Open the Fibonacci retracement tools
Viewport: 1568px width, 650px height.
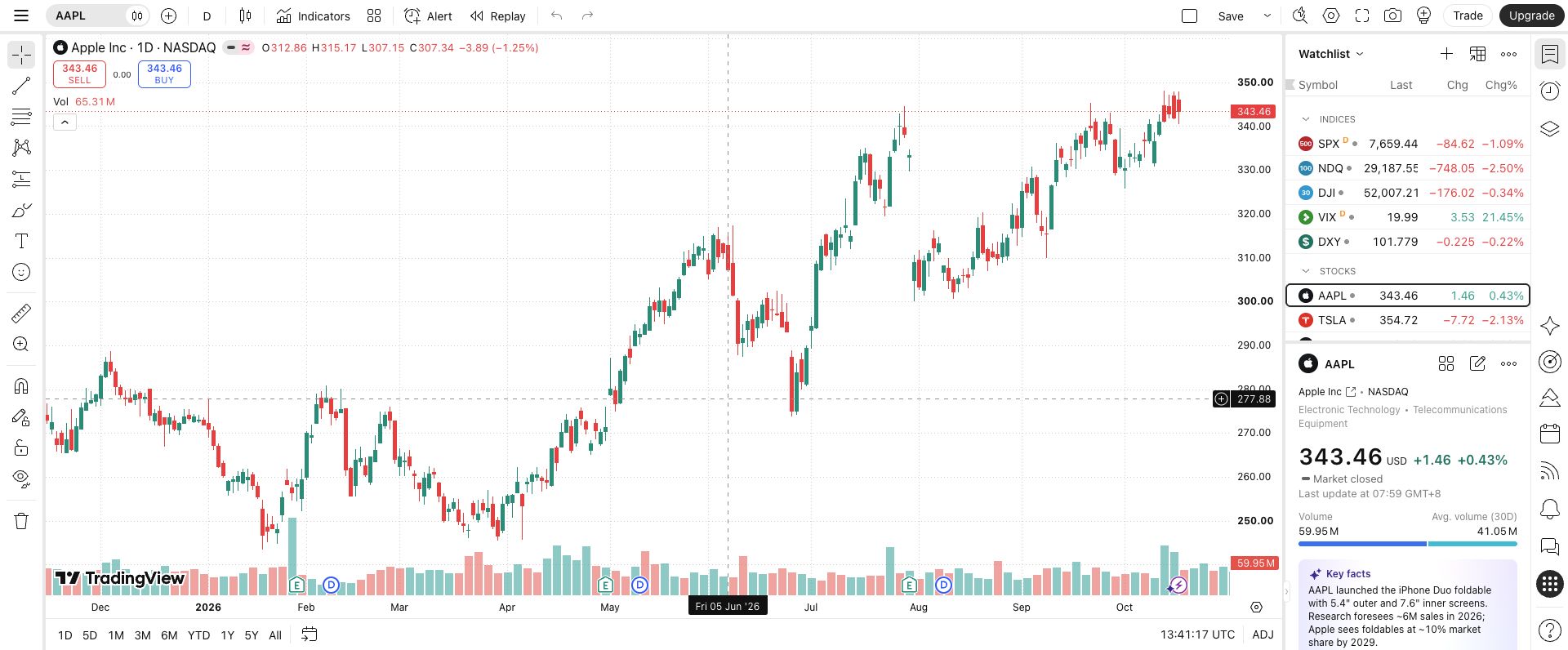click(21, 117)
